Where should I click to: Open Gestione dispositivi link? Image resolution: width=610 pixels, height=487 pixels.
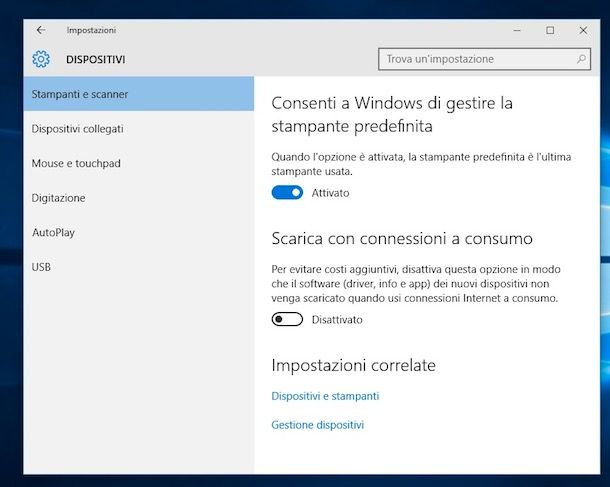pos(317,425)
